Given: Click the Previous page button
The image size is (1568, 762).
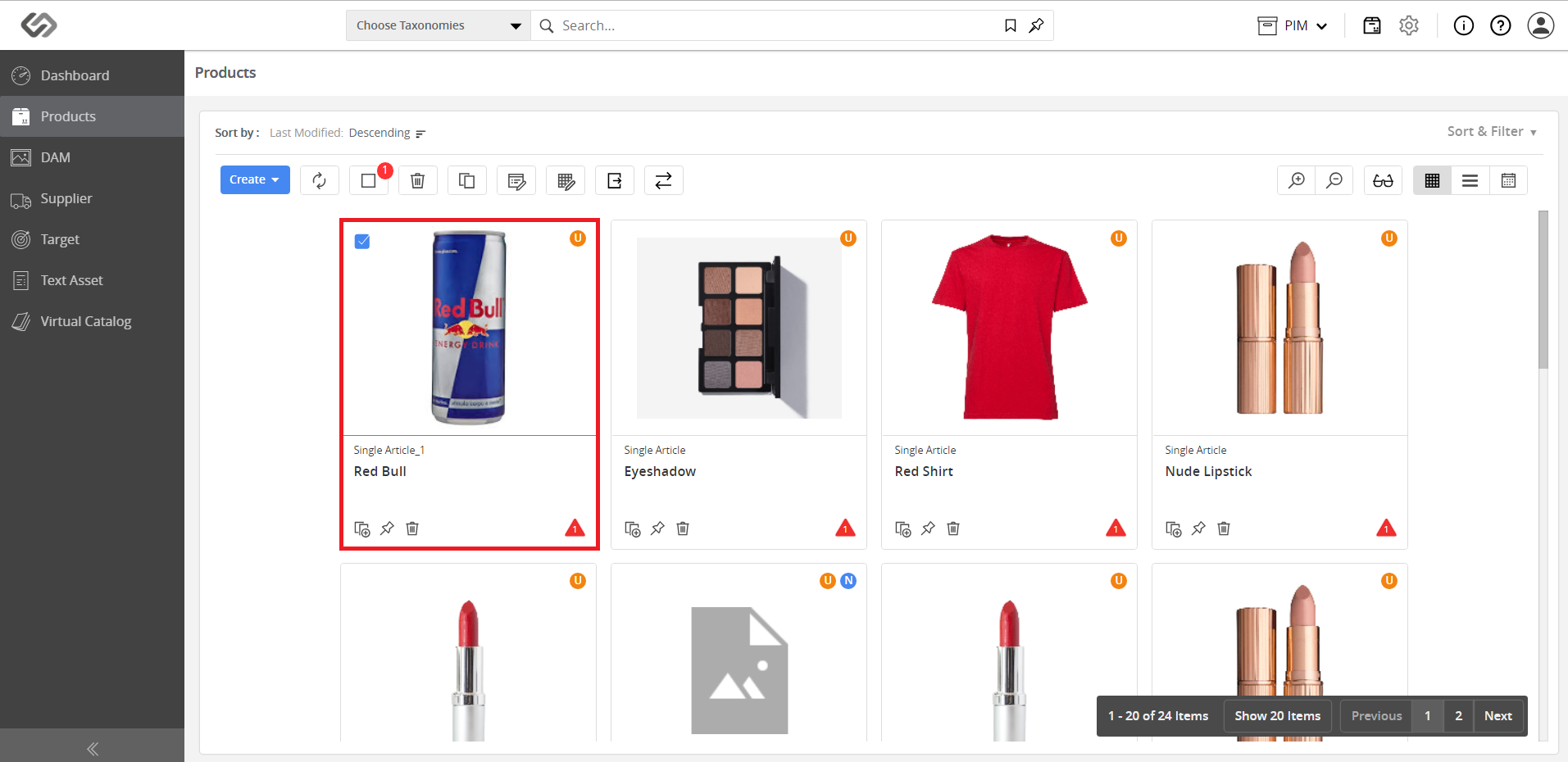Looking at the screenshot, I should click(1377, 716).
